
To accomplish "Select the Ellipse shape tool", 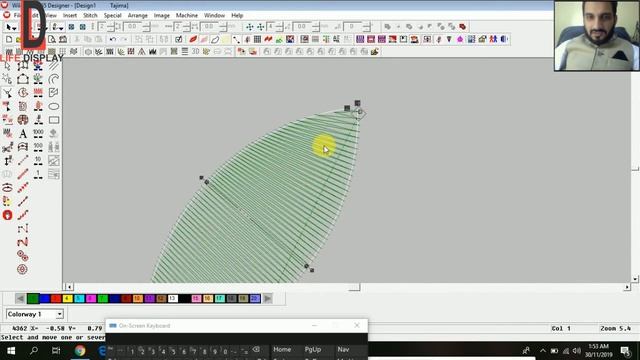I will pos(54,107).
